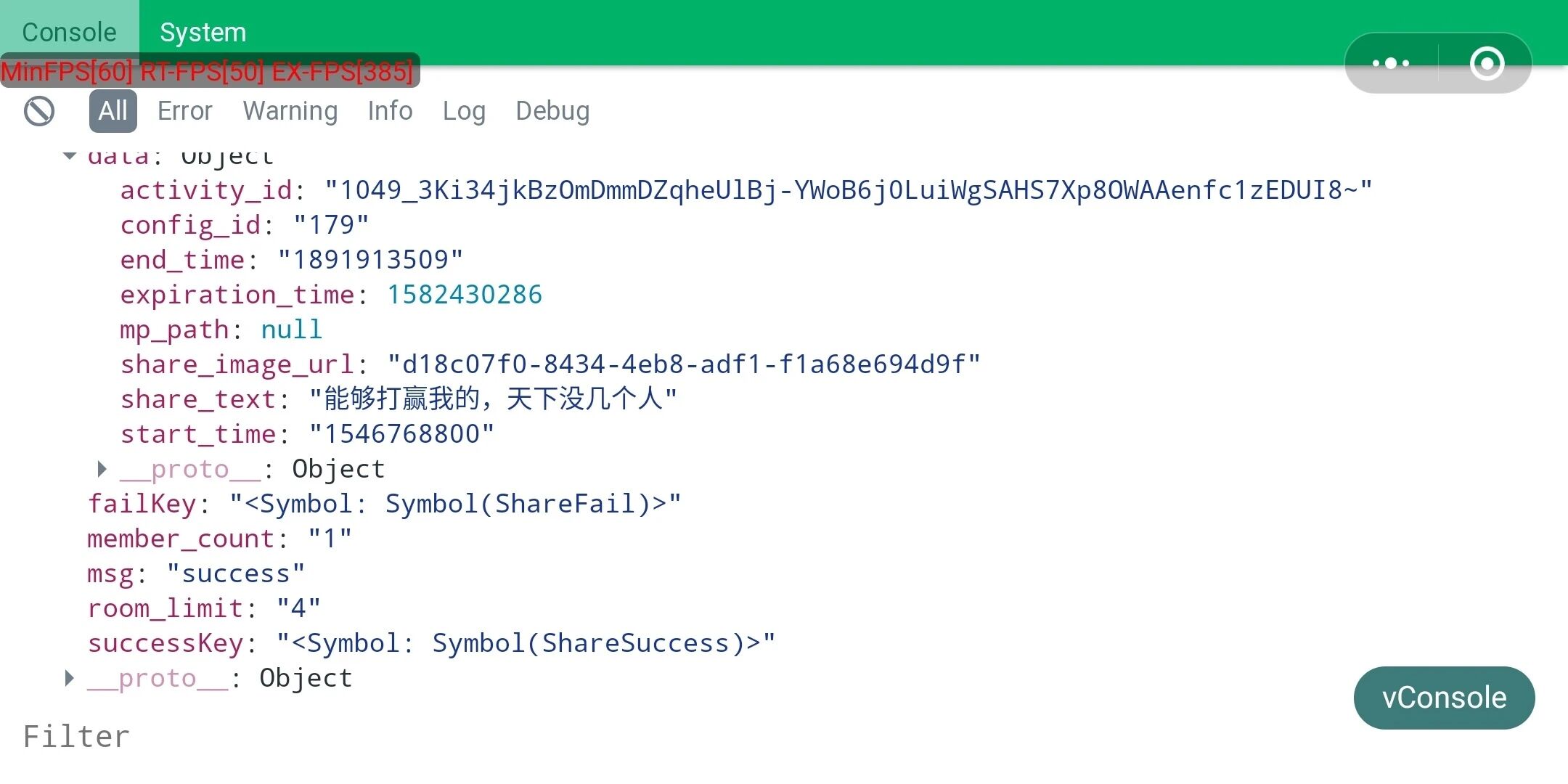Show only Debug entries
The width and height of the screenshot is (1568, 784).
(552, 111)
